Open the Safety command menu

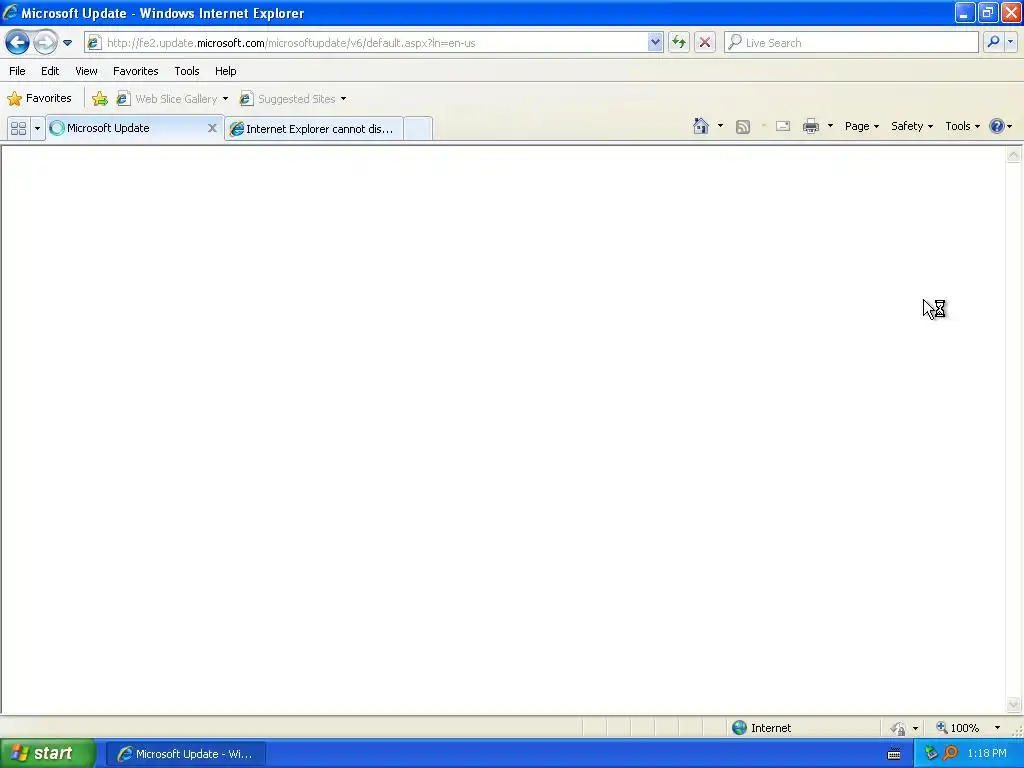(912, 126)
